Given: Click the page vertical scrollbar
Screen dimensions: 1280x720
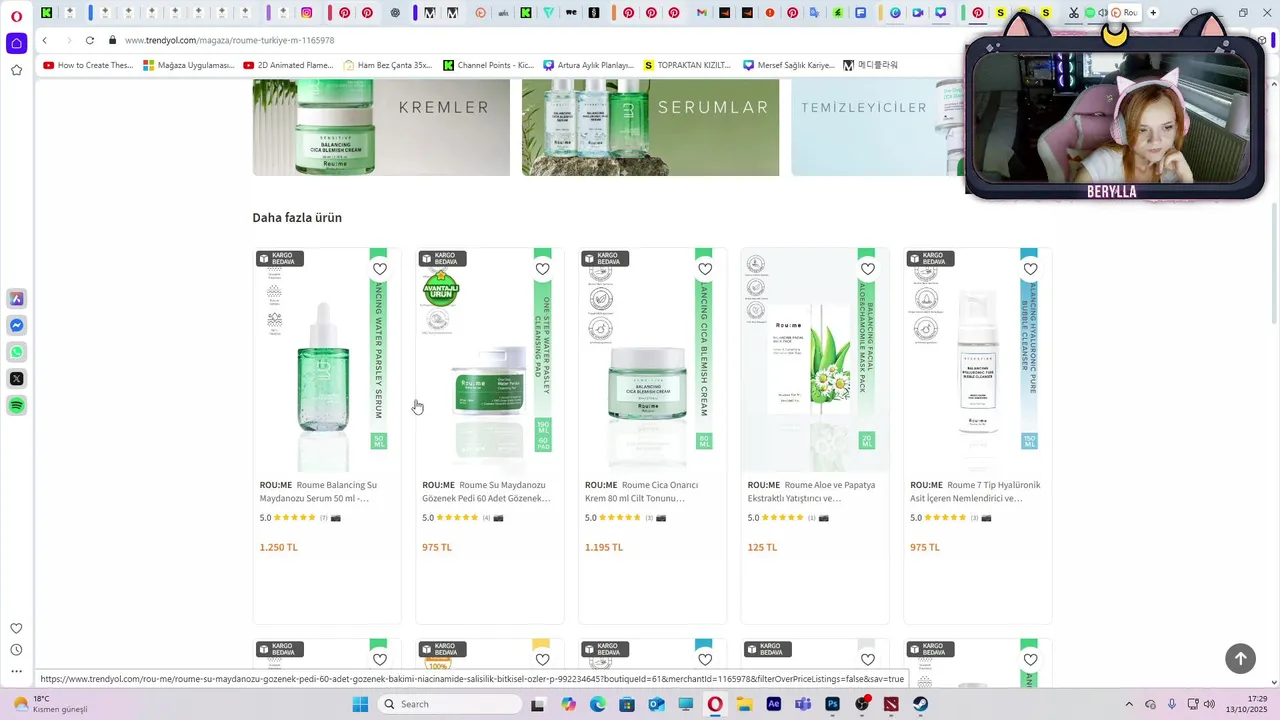Looking at the screenshot, I should point(1273,265).
